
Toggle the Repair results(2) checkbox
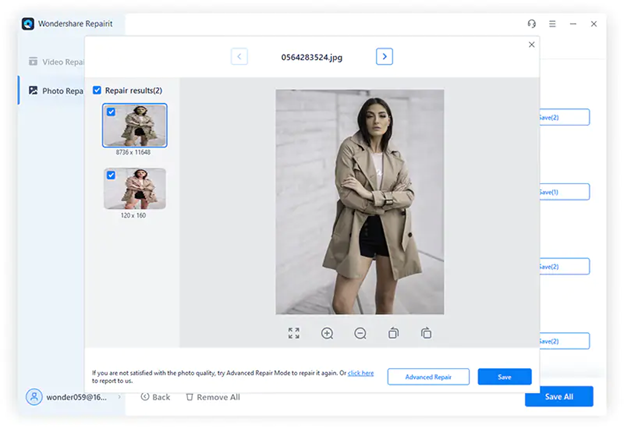97,90
